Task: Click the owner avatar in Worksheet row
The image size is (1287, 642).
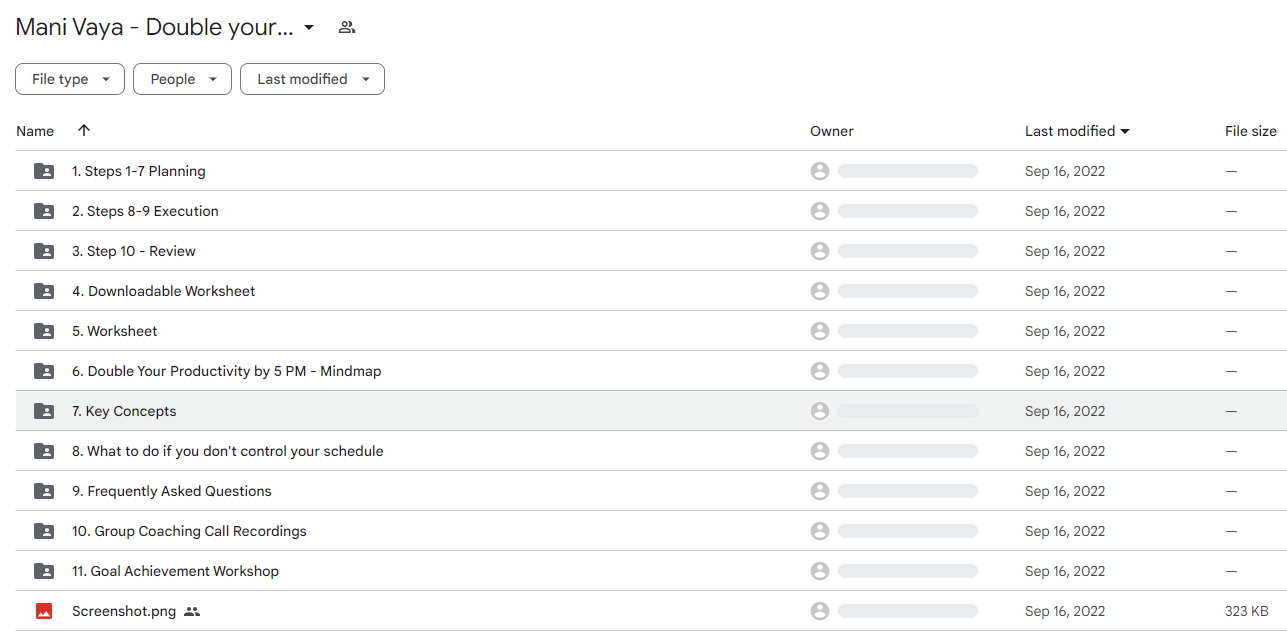Action: [820, 331]
